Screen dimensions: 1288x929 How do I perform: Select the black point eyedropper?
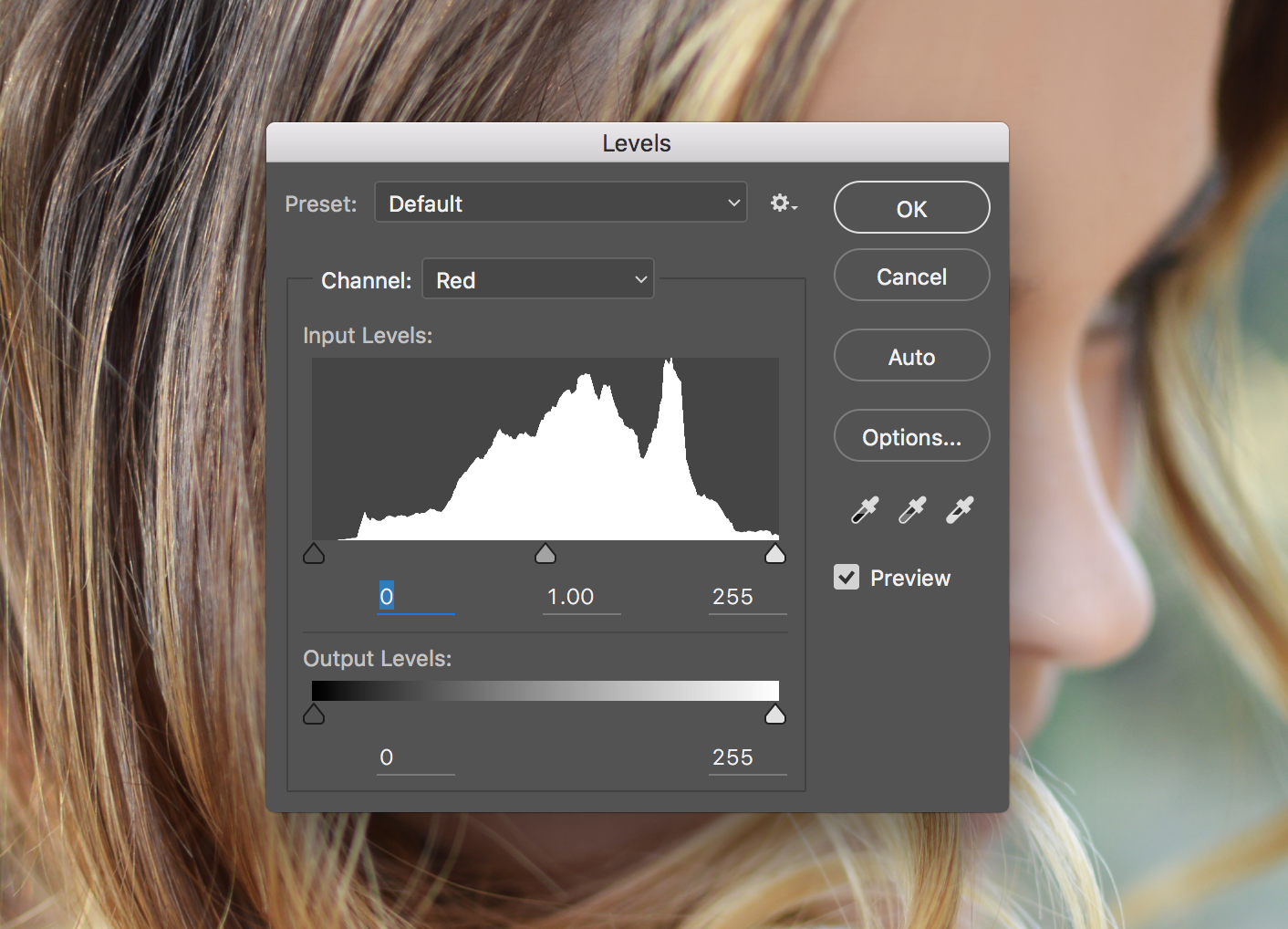(865, 510)
